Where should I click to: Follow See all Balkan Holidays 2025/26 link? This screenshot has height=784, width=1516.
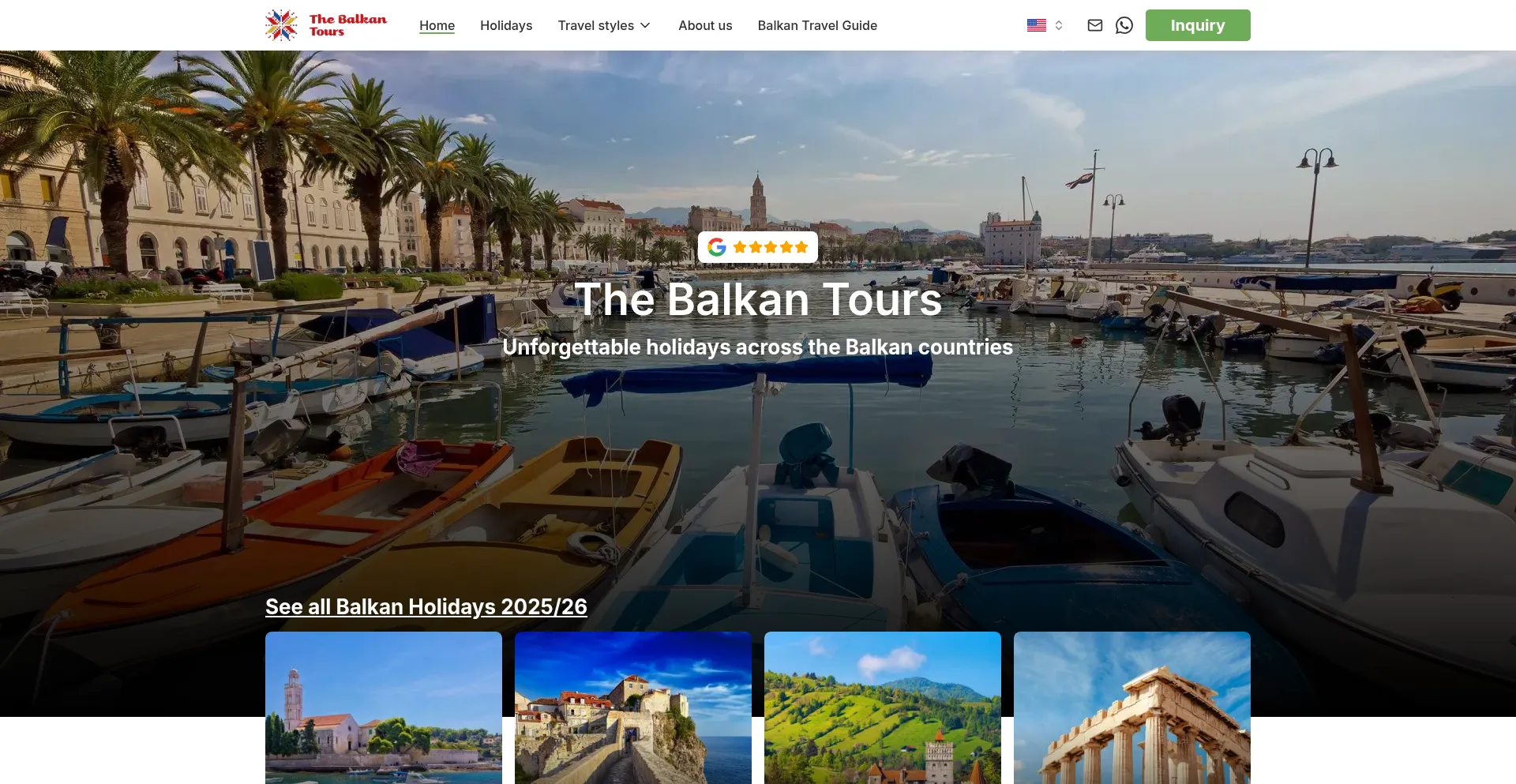426,606
